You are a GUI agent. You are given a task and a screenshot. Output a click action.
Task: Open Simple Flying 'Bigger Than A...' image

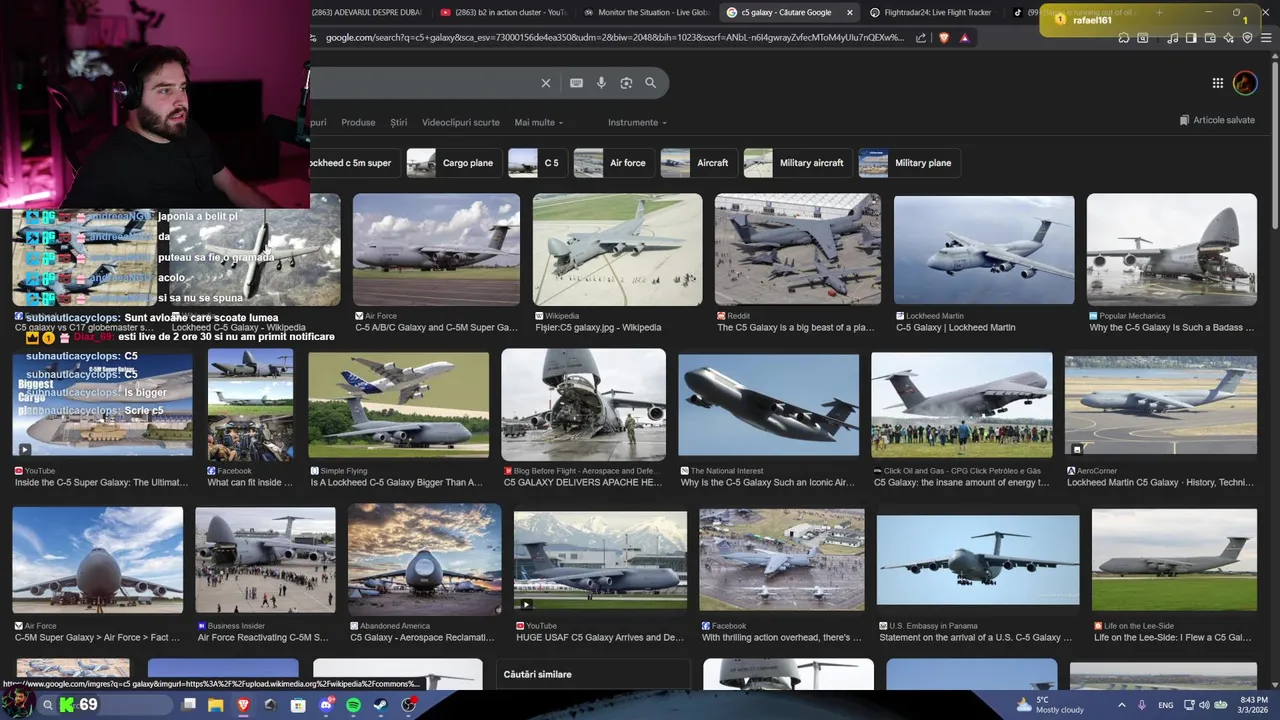pos(398,404)
